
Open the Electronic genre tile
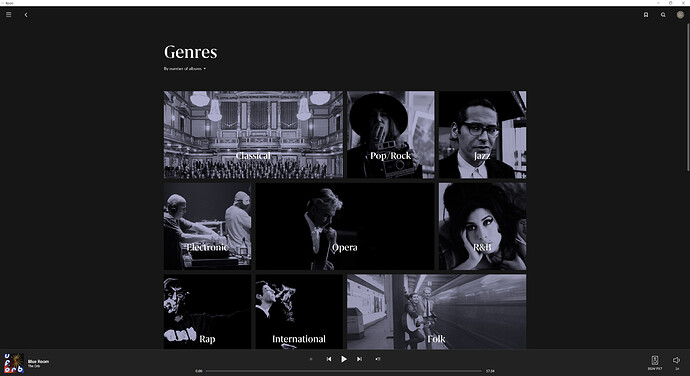click(x=207, y=226)
